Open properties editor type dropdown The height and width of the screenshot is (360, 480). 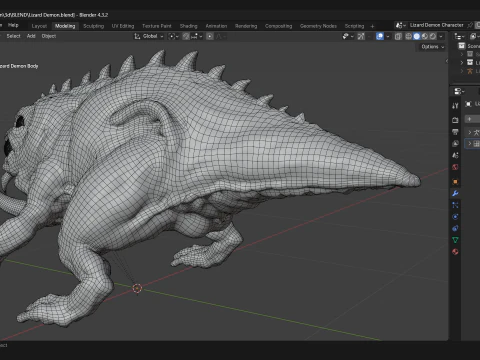(460, 91)
